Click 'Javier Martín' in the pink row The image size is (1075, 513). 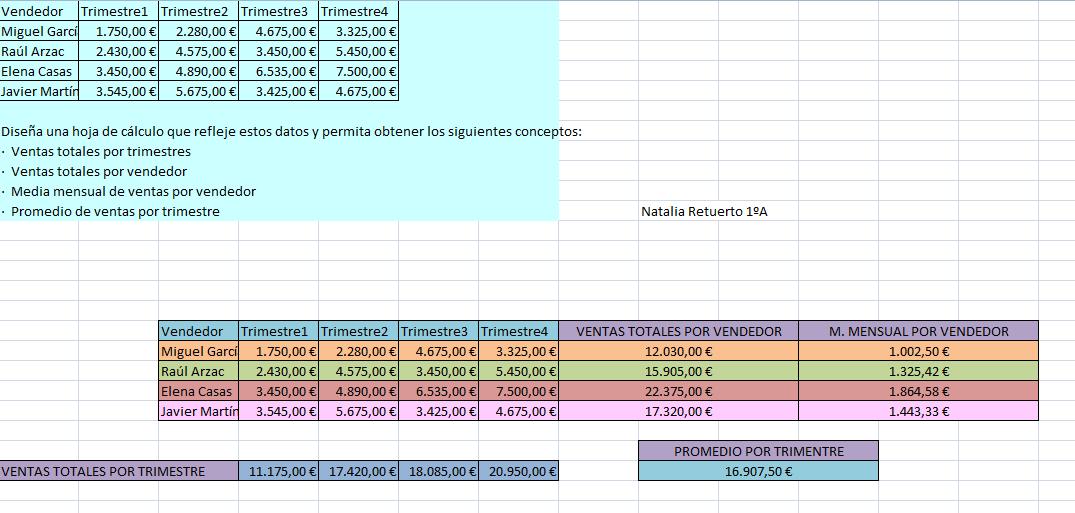click(x=199, y=411)
